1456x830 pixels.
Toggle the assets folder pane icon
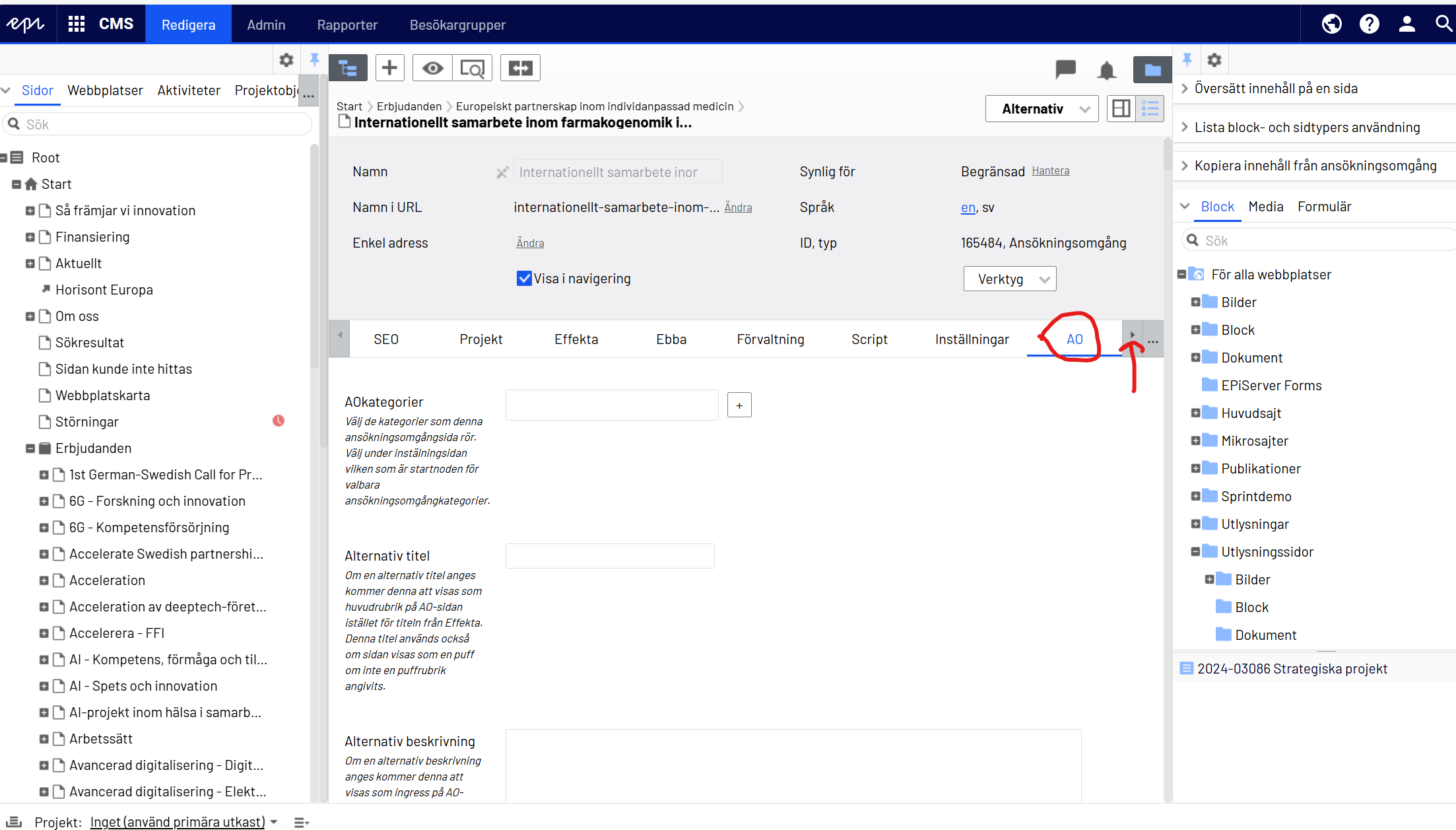coord(1152,69)
